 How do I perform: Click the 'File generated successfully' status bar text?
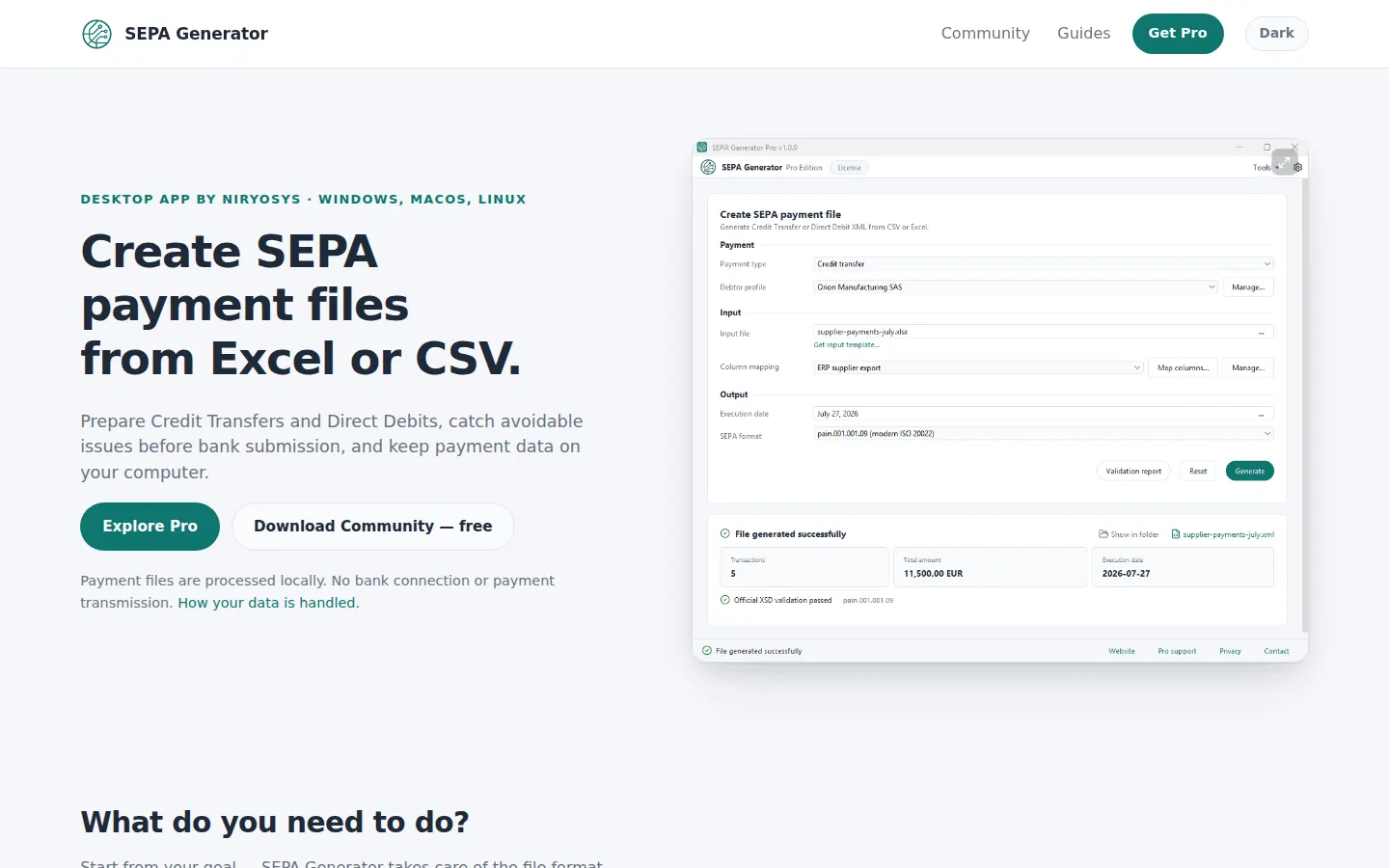[758, 651]
